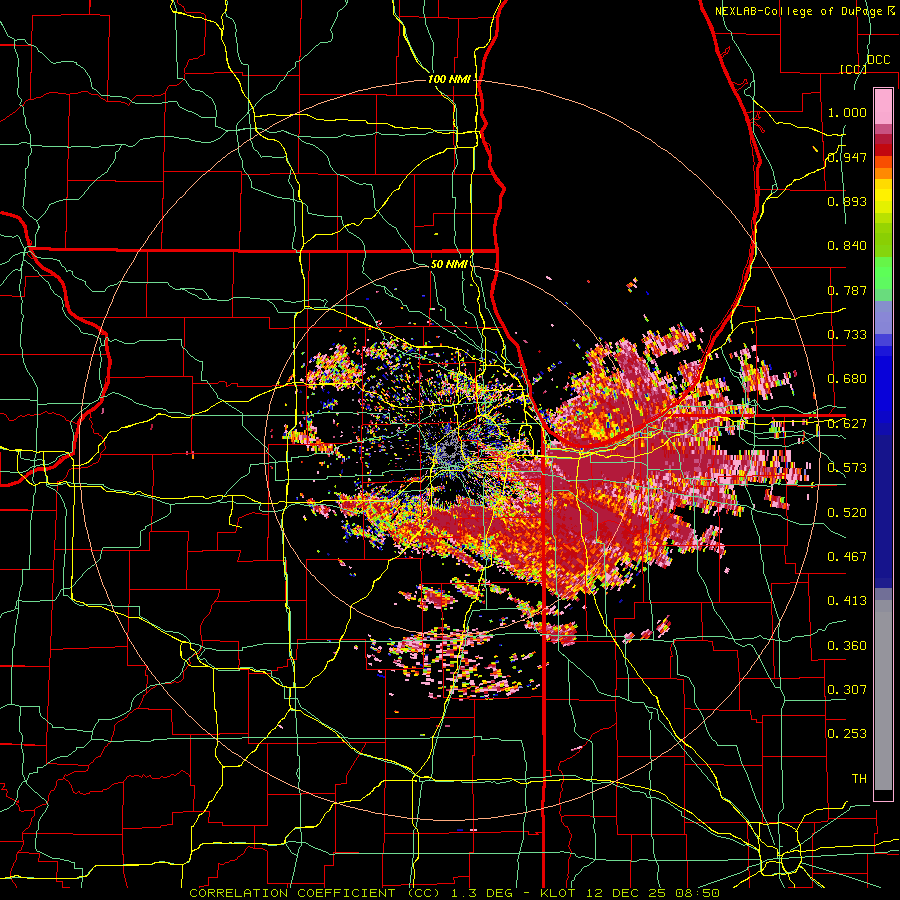Click the "DCC" label above the color scale
The width and height of the screenshot is (900, 900).
879,60
